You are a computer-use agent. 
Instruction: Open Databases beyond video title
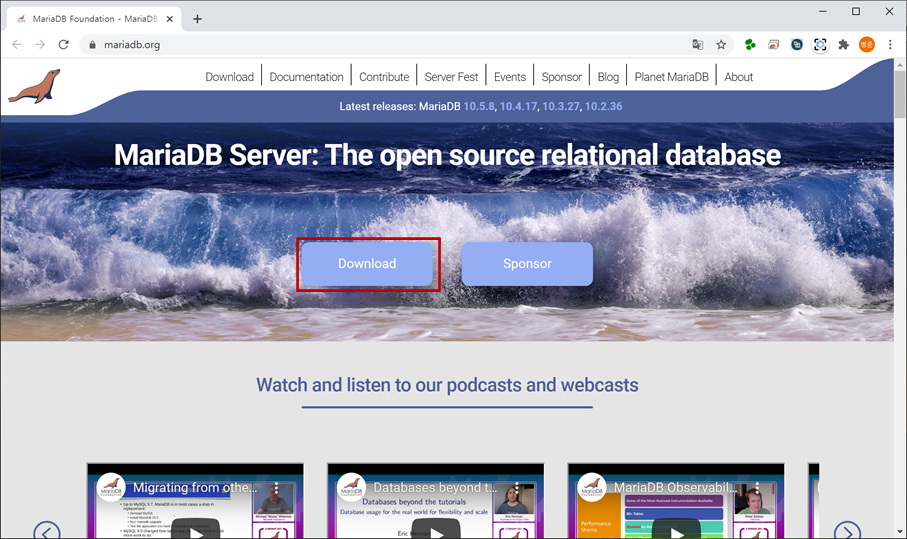pos(435,488)
